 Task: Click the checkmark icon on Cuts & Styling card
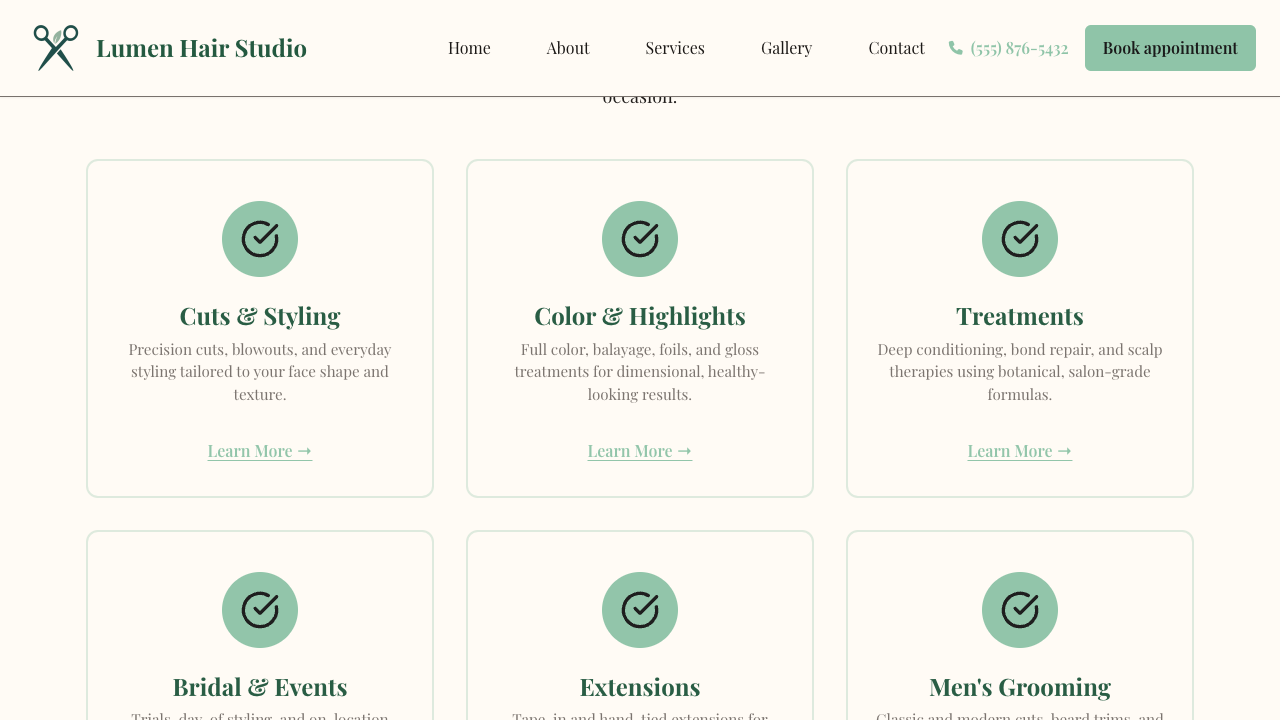coord(260,239)
